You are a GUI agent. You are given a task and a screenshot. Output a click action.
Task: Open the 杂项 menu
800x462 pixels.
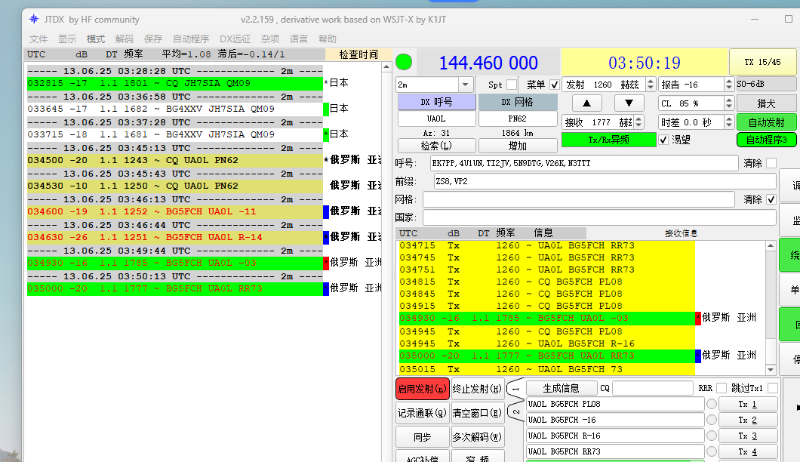(270, 39)
